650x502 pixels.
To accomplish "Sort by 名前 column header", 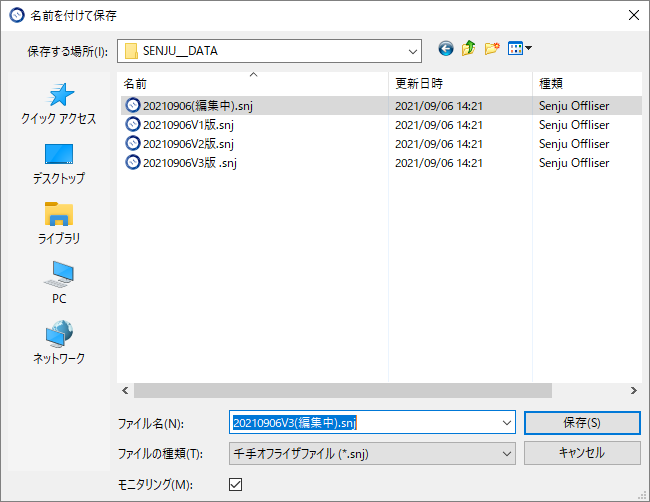I will pos(253,84).
